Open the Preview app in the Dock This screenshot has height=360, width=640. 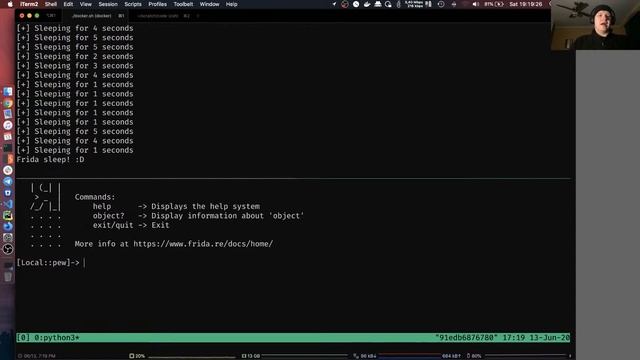point(8,114)
